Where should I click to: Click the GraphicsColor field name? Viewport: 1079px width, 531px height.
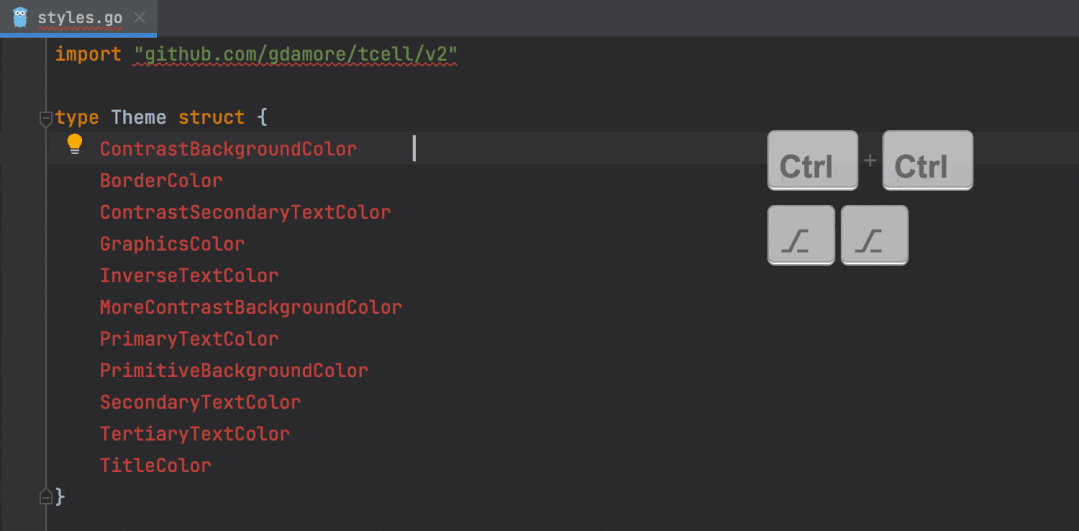click(172, 244)
